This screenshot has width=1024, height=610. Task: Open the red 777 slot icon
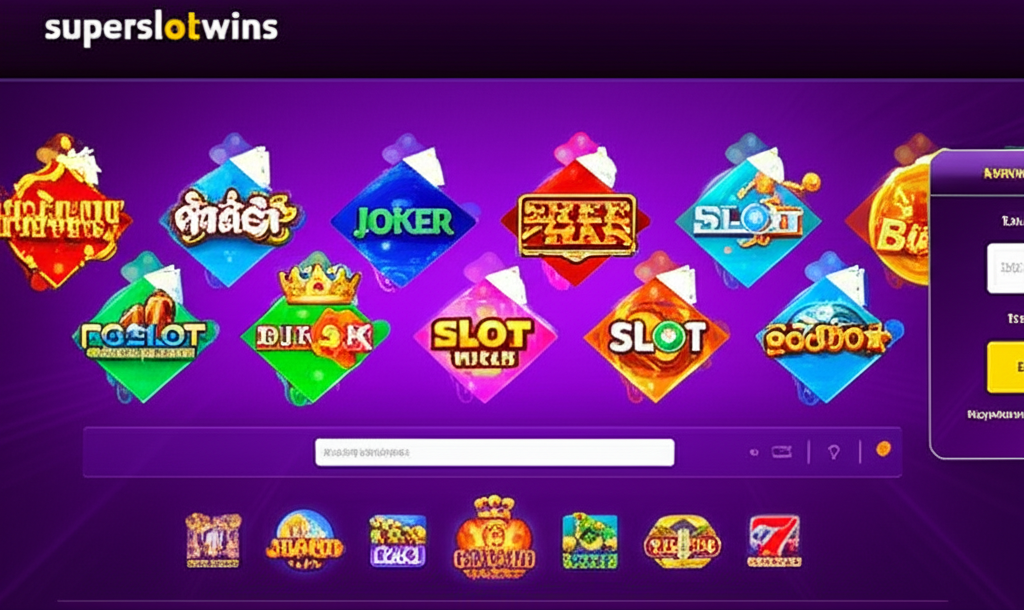(774, 541)
